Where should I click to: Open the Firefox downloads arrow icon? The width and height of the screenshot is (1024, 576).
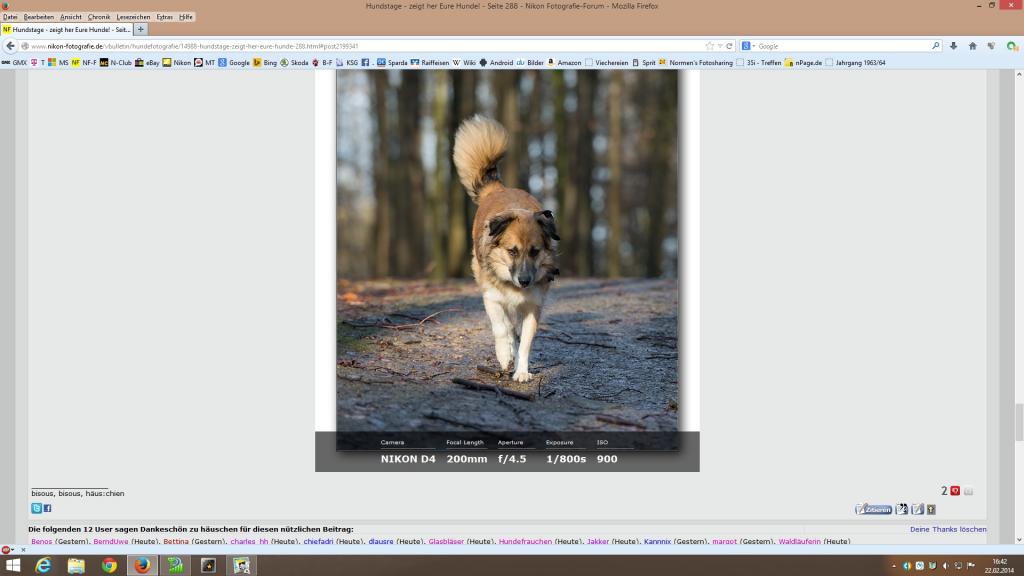tap(953, 46)
